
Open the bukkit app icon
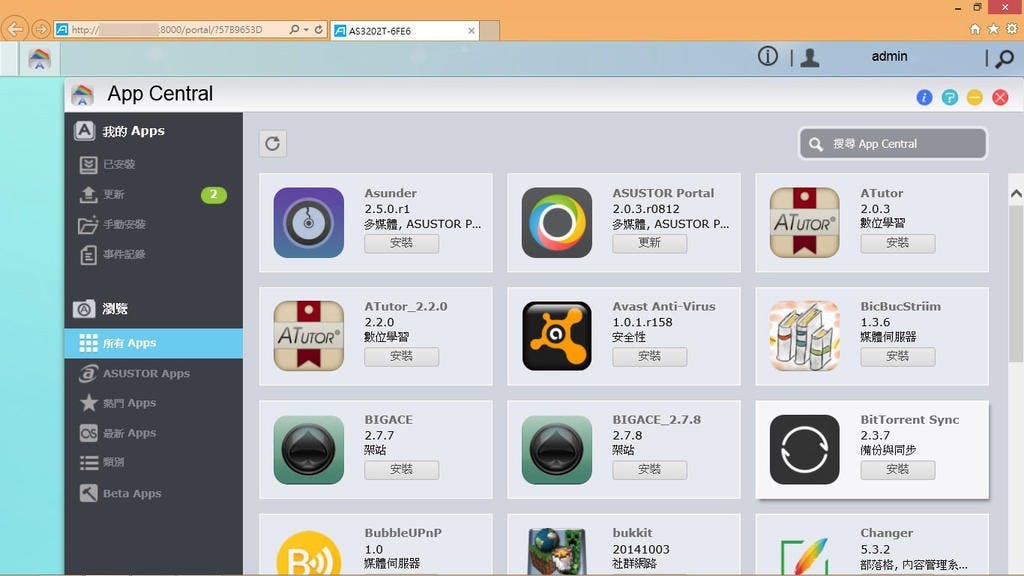click(557, 552)
